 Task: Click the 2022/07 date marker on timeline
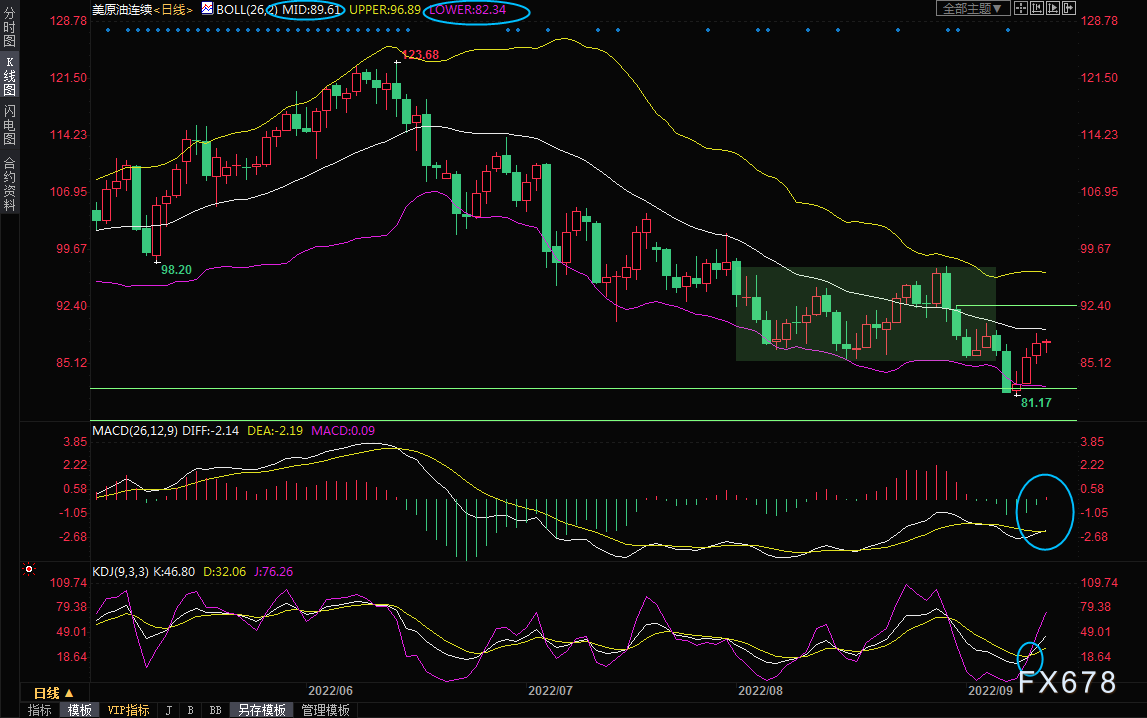coord(551,691)
